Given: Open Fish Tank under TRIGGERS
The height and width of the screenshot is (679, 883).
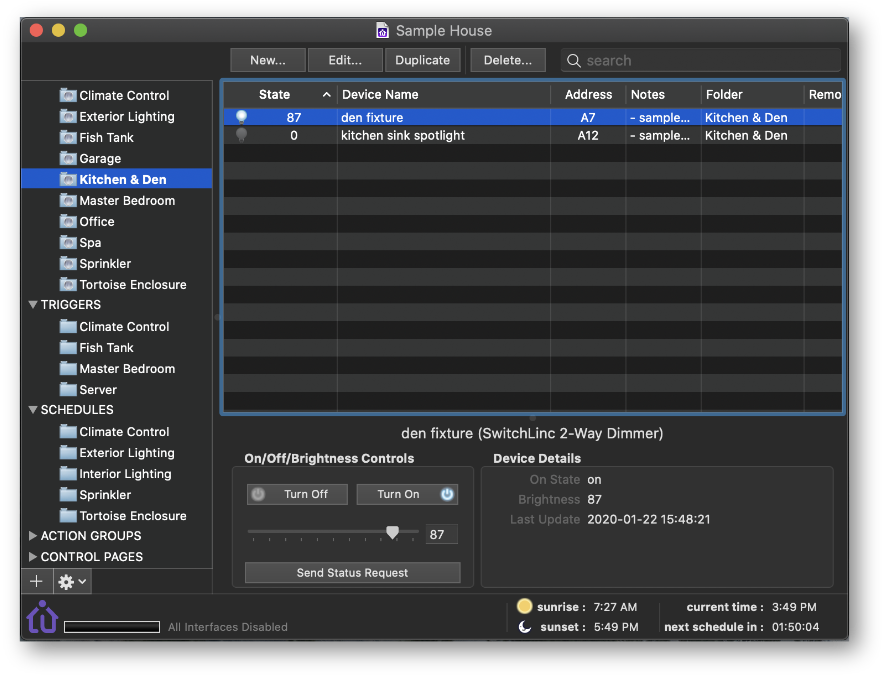Looking at the screenshot, I should pyautogui.click(x=106, y=347).
